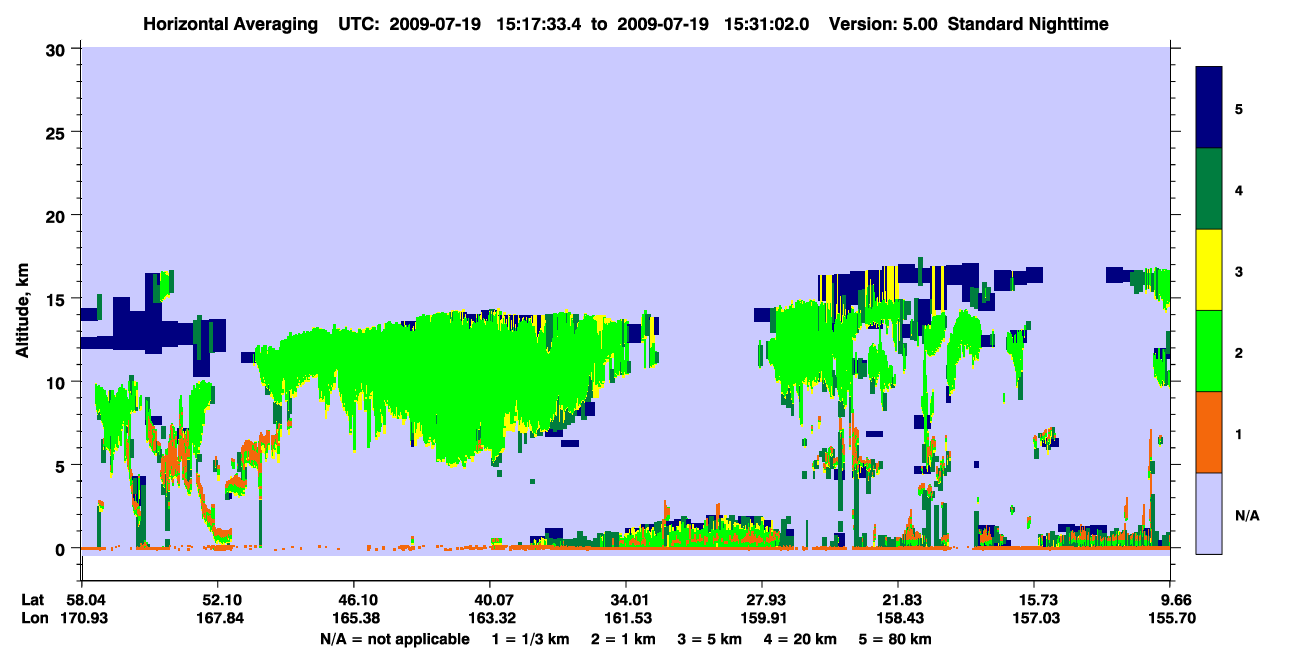Click the longitude value 155.70
1300x667 pixels.
coord(1172,618)
